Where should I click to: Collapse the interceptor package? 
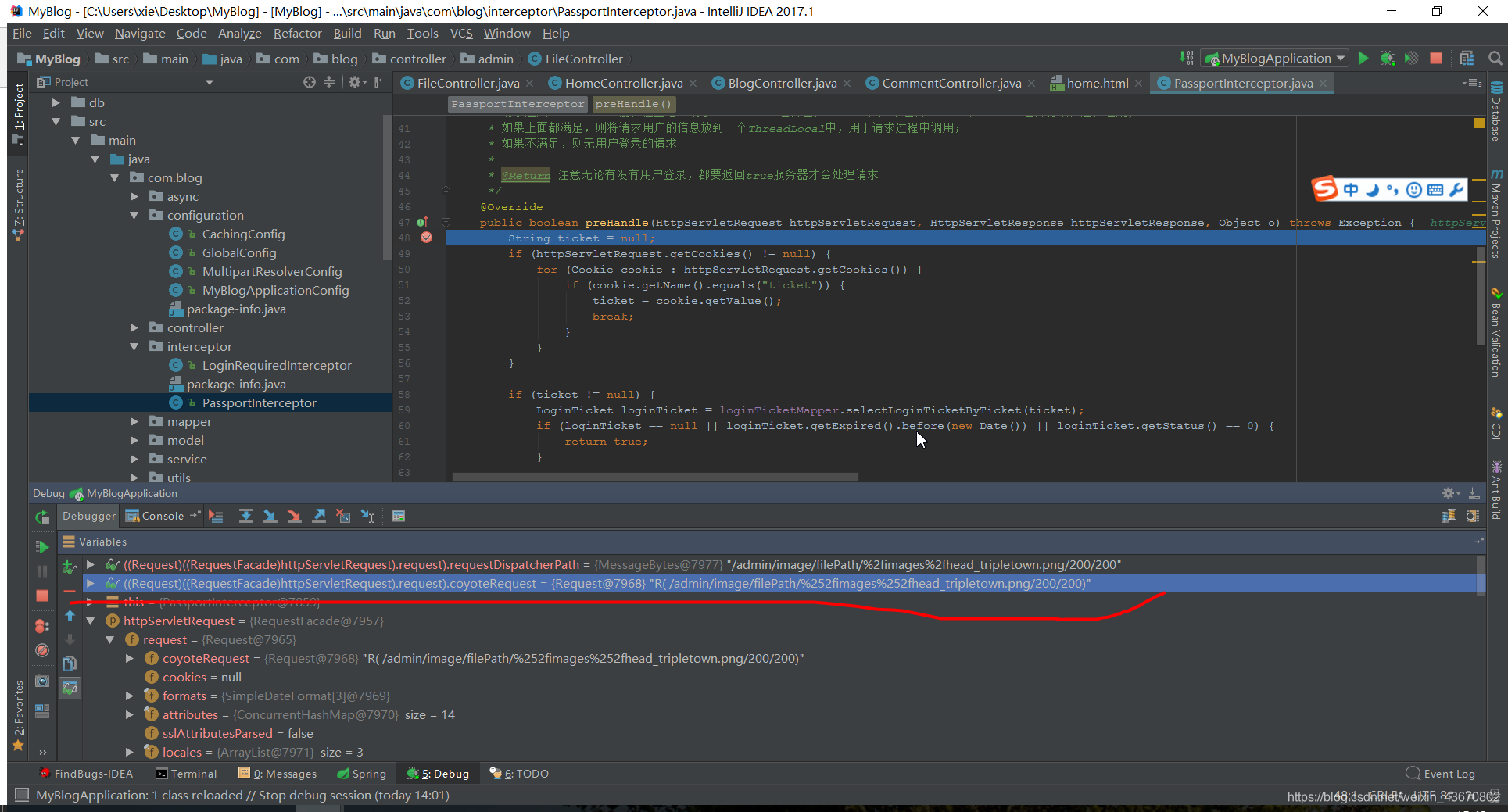point(134,346)
